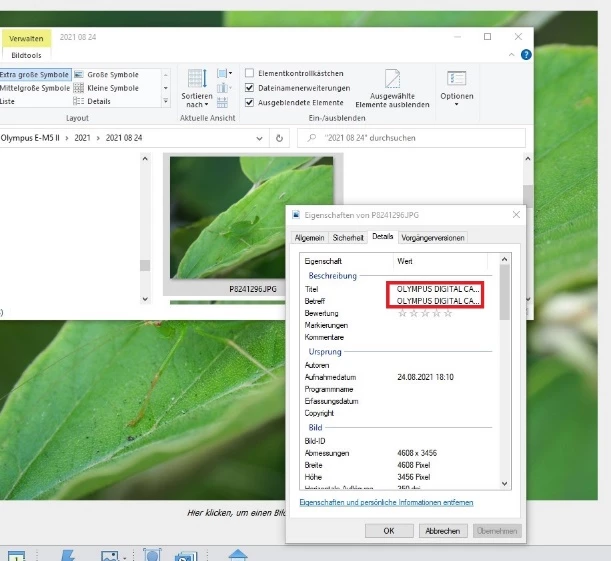The image size is (611, 561).
Task: Set Bewertung to five stars
Action: (x=448, y=313)
